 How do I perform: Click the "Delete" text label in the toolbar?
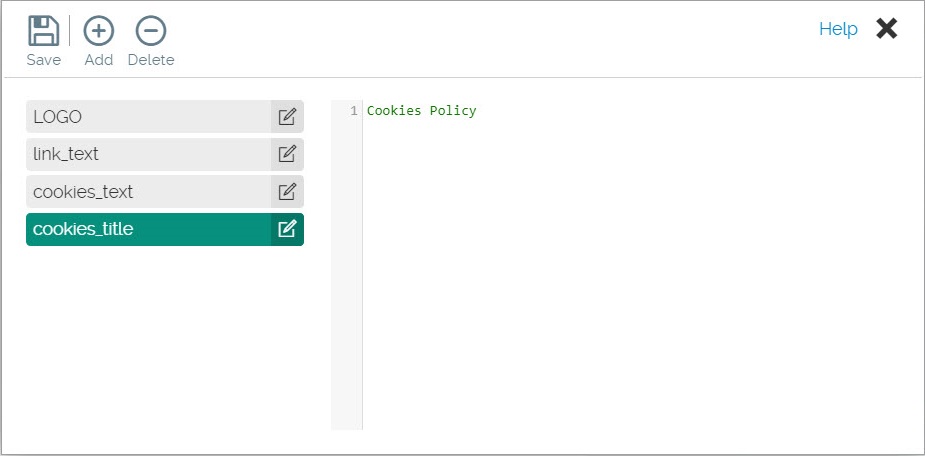tap(151, 60)
